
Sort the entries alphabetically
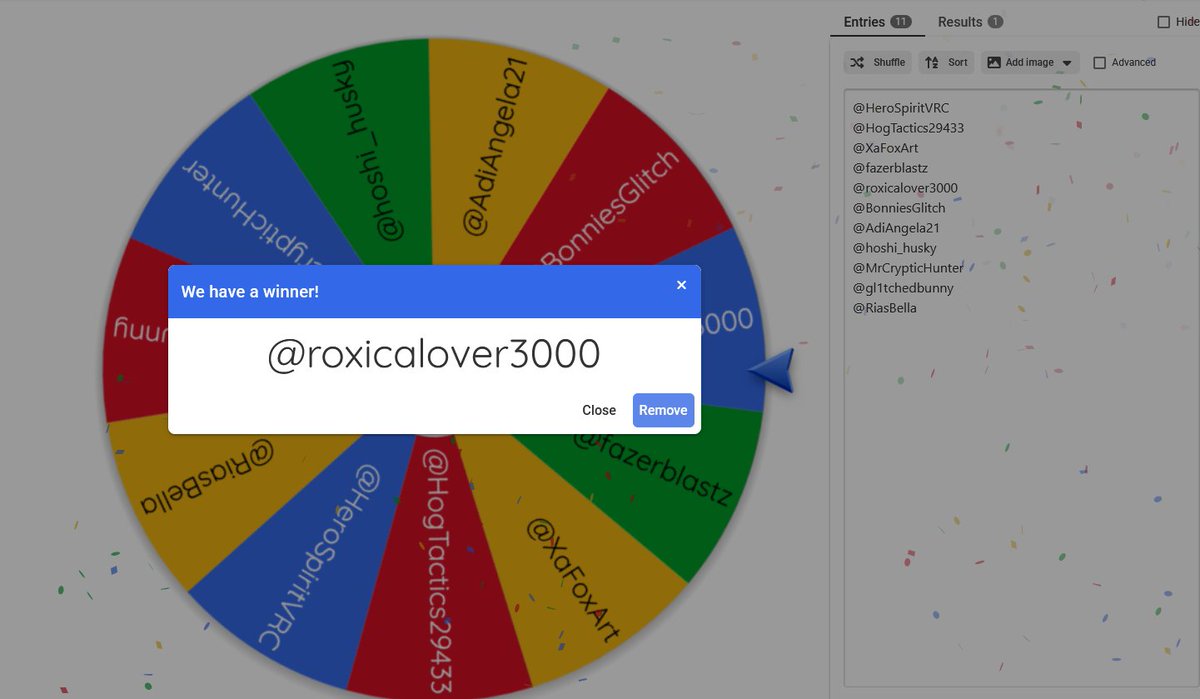946,62
